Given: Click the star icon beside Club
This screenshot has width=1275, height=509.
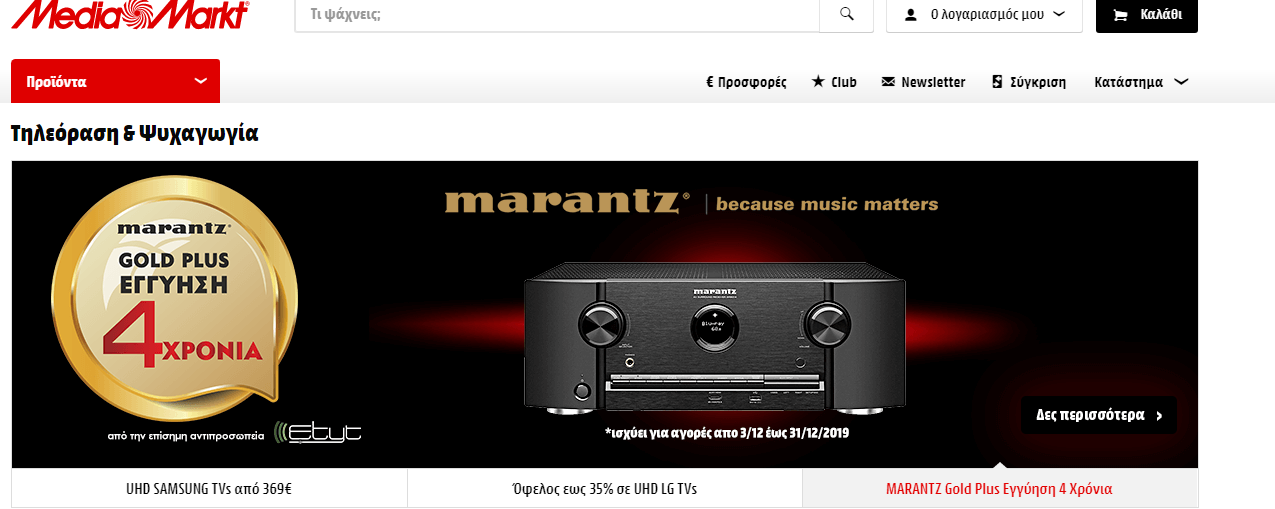Looking at the screenshot, I should (818, 81).
